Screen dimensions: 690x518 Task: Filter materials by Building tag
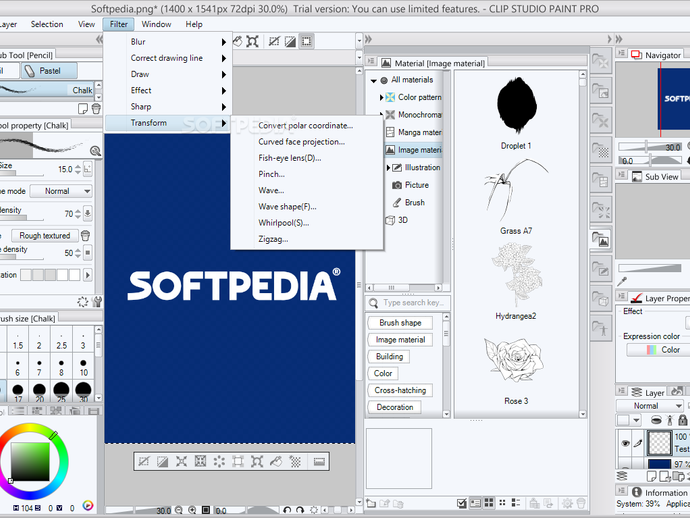click(389, 356)
